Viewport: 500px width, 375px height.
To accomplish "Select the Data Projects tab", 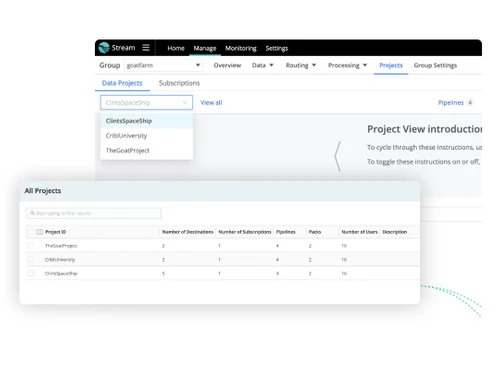I will pyautogui.click(x=122, y=83).
